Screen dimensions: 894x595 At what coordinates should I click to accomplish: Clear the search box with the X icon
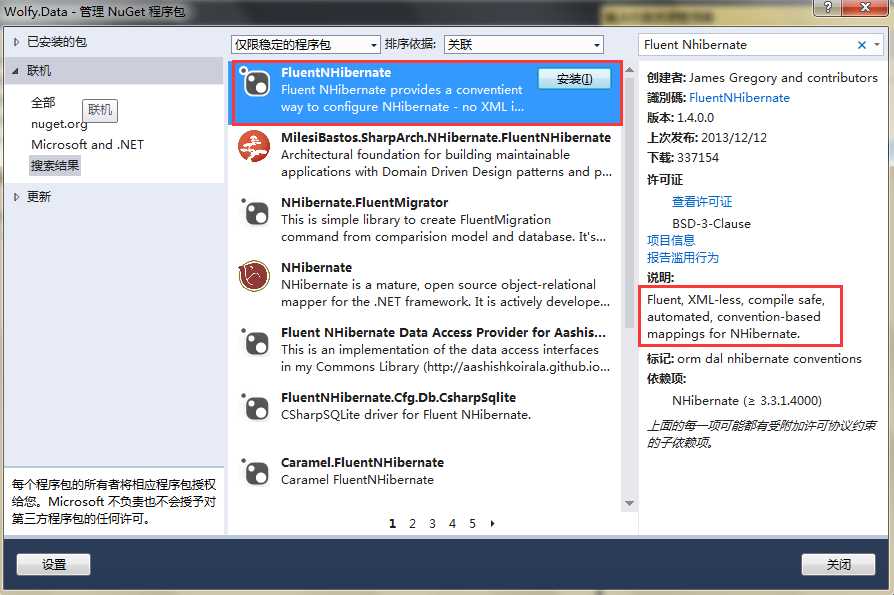(x=862, y=44)
